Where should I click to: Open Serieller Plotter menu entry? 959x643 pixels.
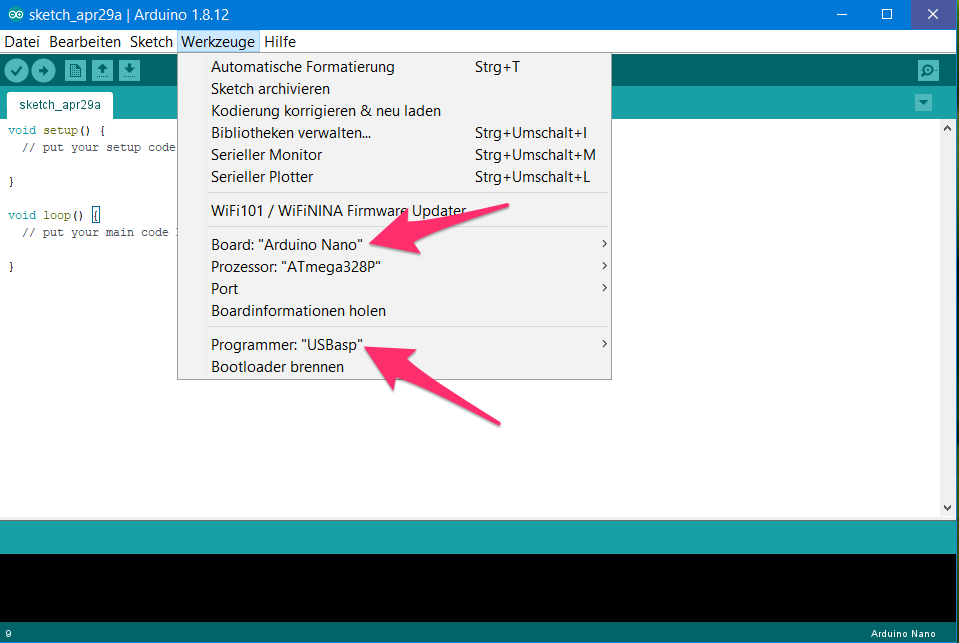(x=394, y=177)
